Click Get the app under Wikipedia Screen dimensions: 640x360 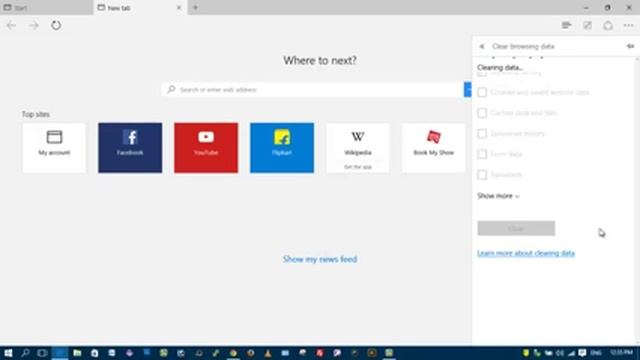pyautogui.click(x=358, y=167)
